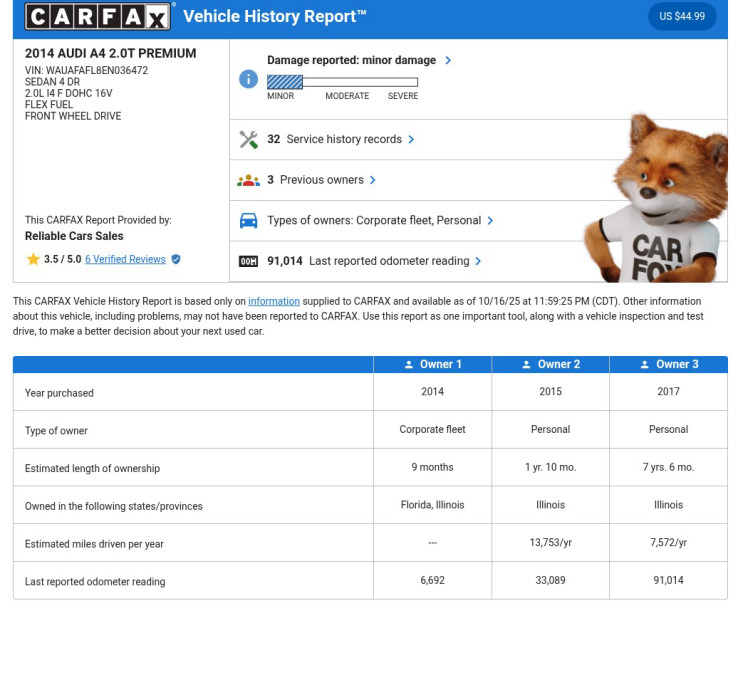The height and width of the screenshot is (680, 743).
Task: Click the US $44.99 price button
Action: pos(682,17)
